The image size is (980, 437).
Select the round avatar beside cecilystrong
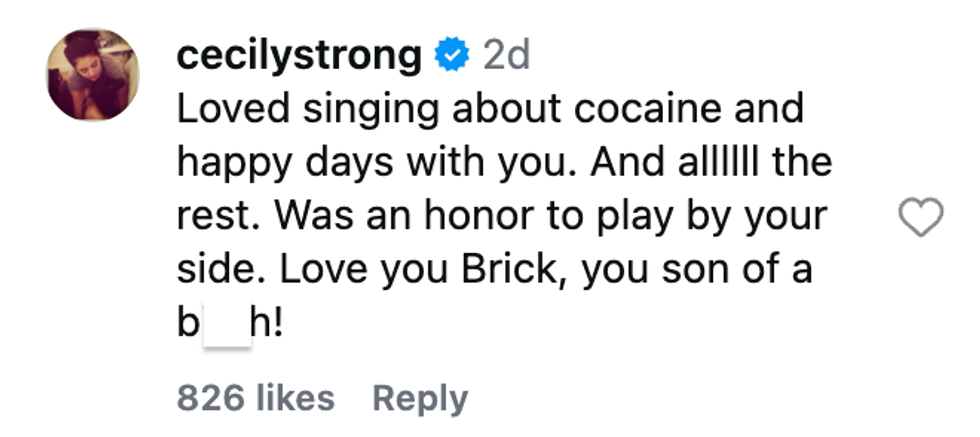tap(92, 75)
